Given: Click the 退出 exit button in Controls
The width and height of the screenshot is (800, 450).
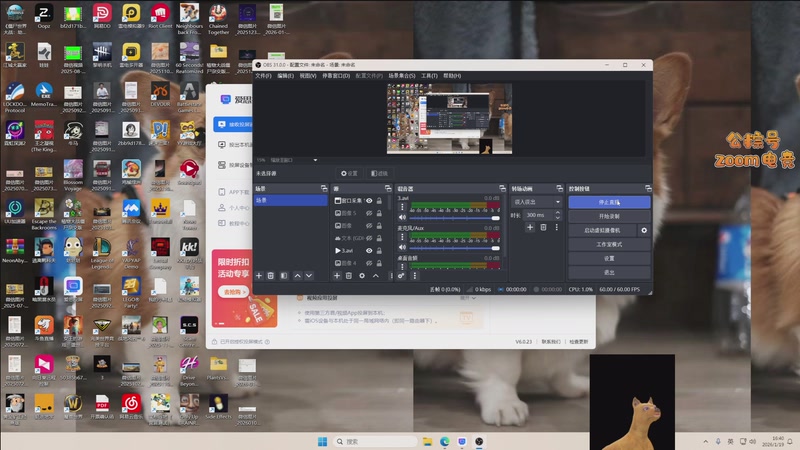Looking at the screenshot, I should pos(609,272).
